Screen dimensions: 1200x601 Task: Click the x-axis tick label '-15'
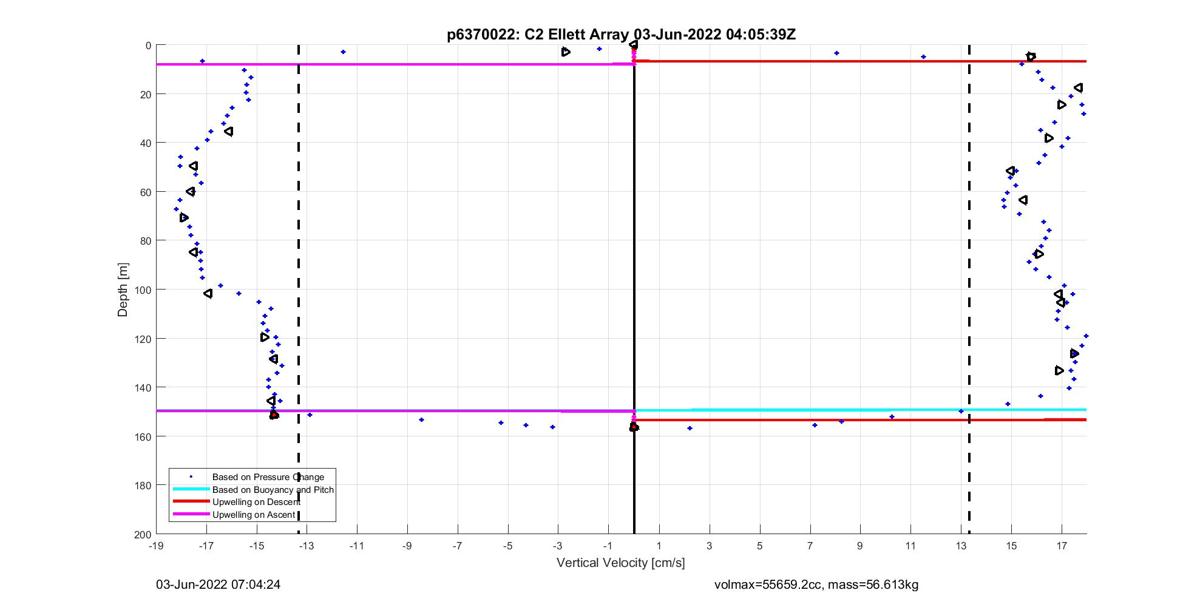256,546
